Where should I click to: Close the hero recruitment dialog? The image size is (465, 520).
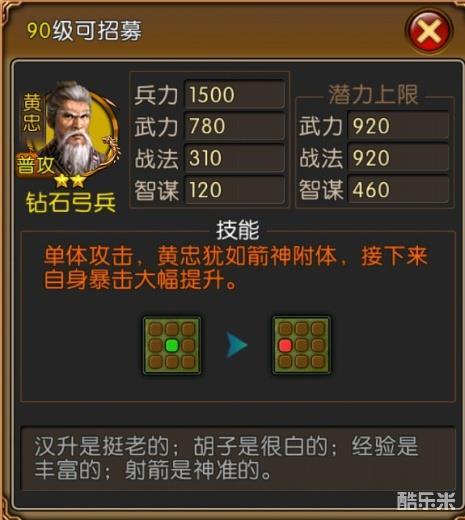coord(429,31)
